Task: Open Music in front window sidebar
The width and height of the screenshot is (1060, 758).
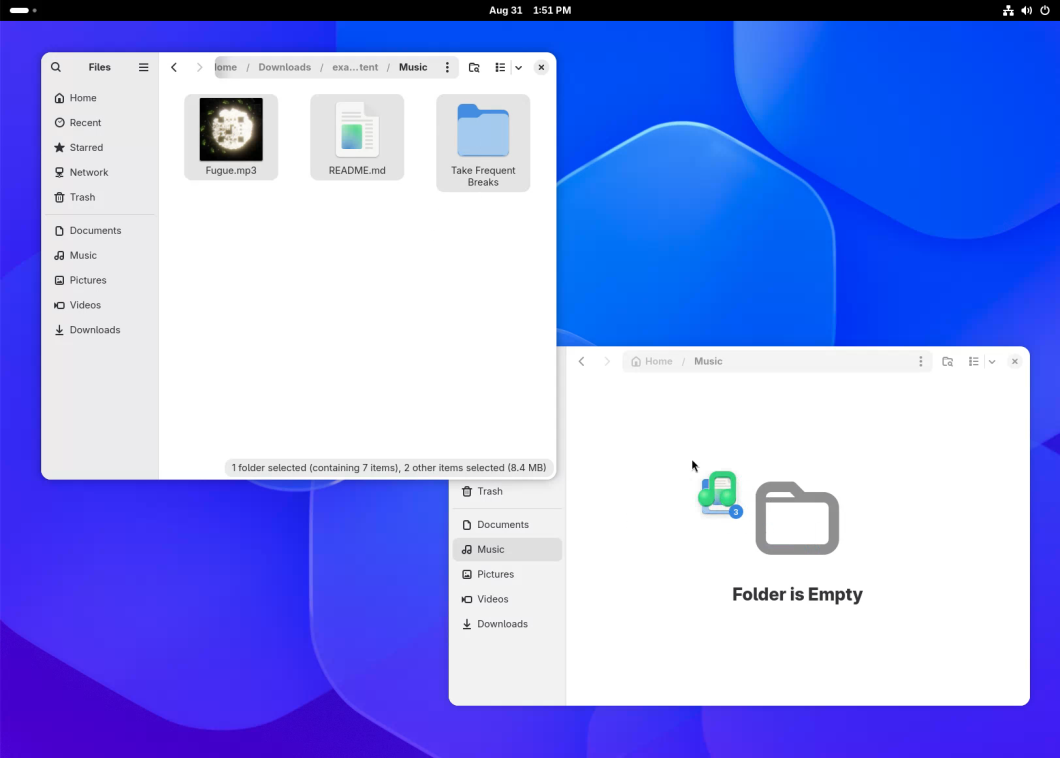Action: (x=100, y=256)
